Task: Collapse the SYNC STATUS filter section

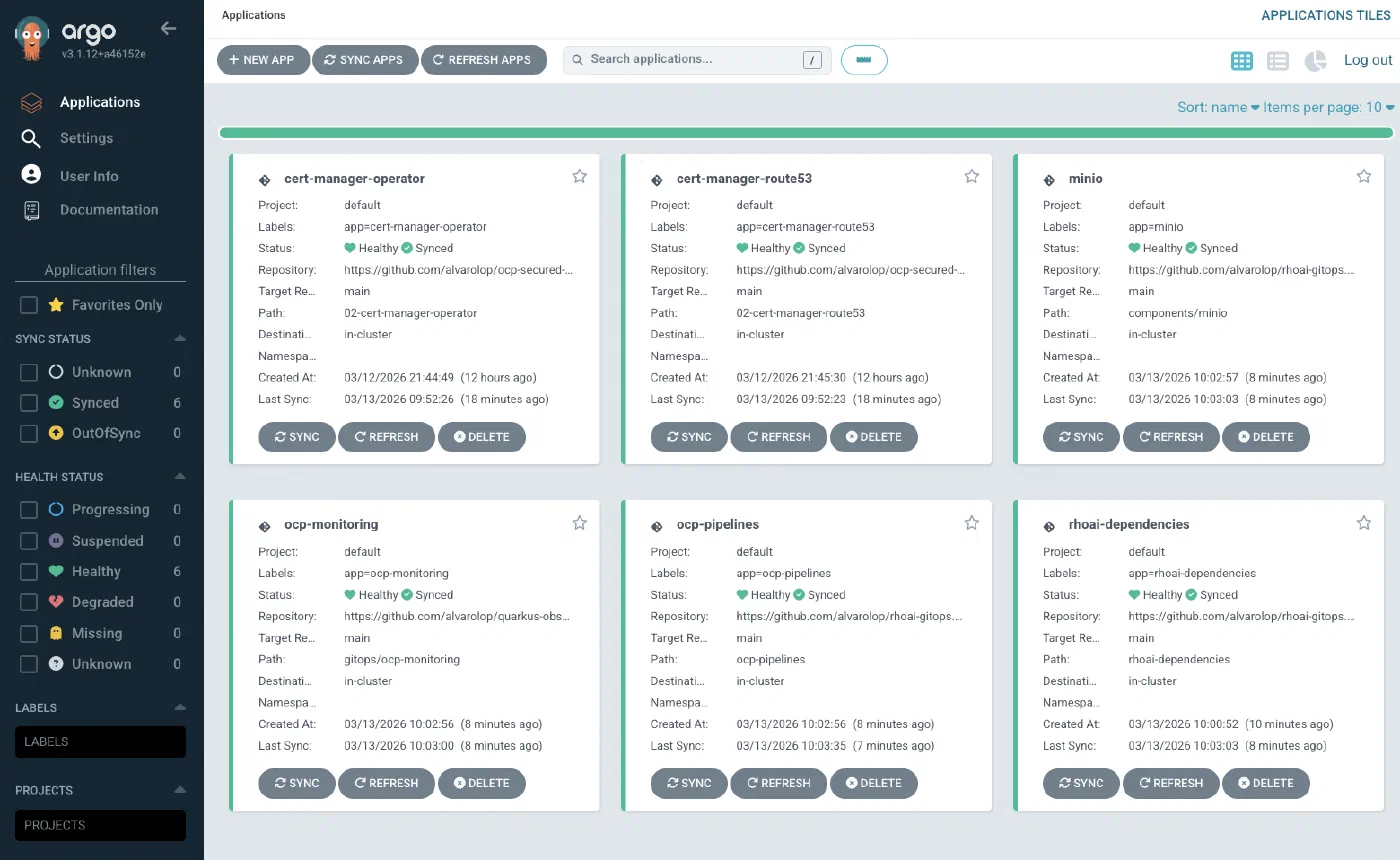Action: click(x=180, y=339)
